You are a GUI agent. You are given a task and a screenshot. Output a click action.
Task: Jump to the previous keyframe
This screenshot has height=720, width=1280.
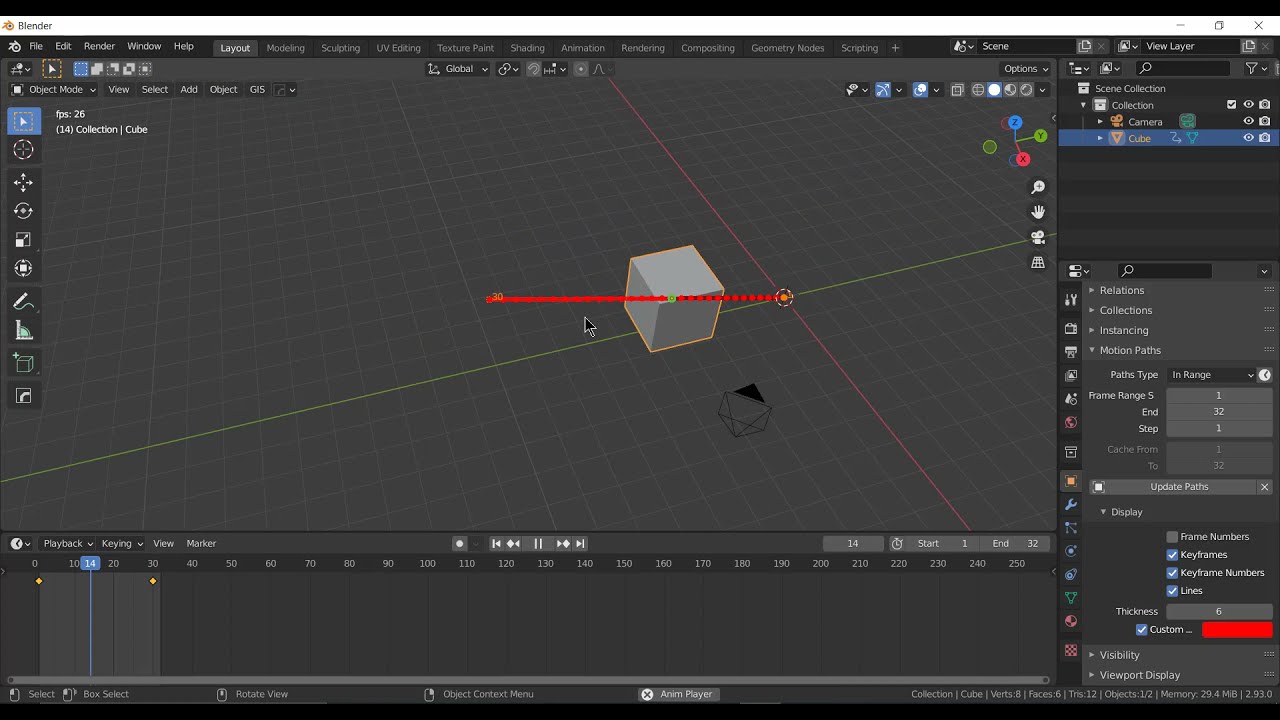pyautogui.click(x=514, y=544)
